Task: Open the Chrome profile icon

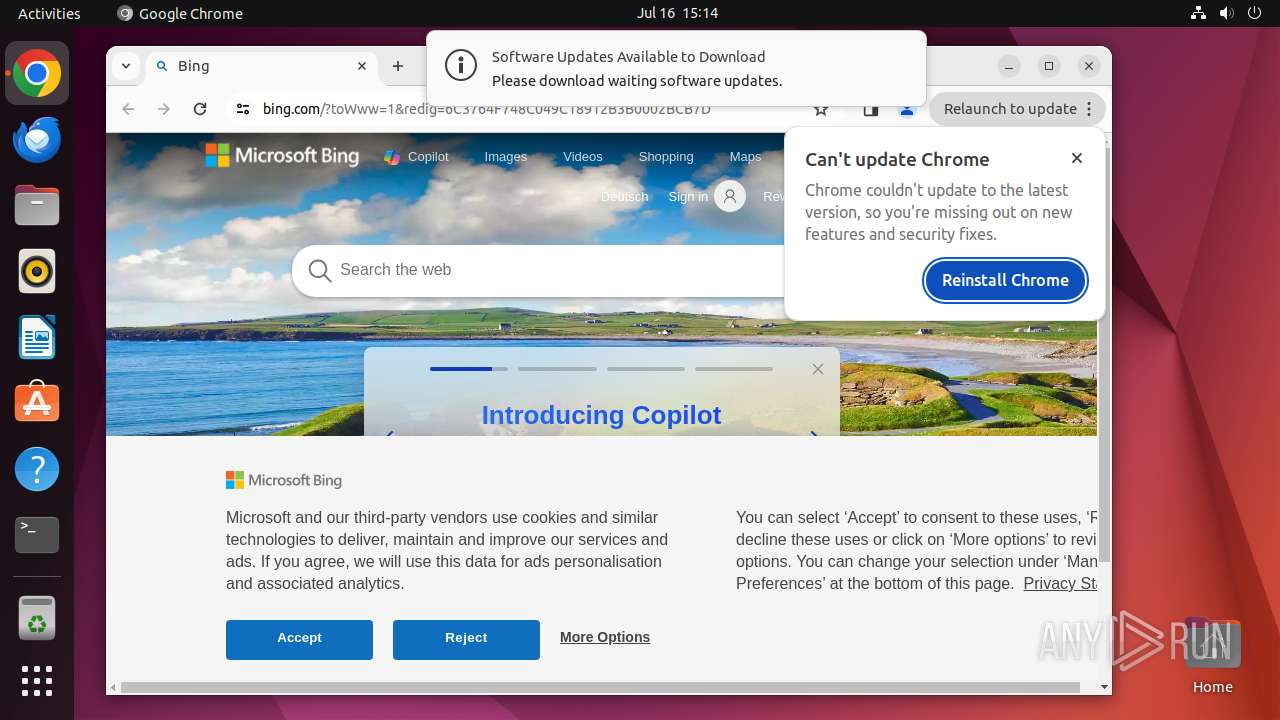Action: [907, 110]
